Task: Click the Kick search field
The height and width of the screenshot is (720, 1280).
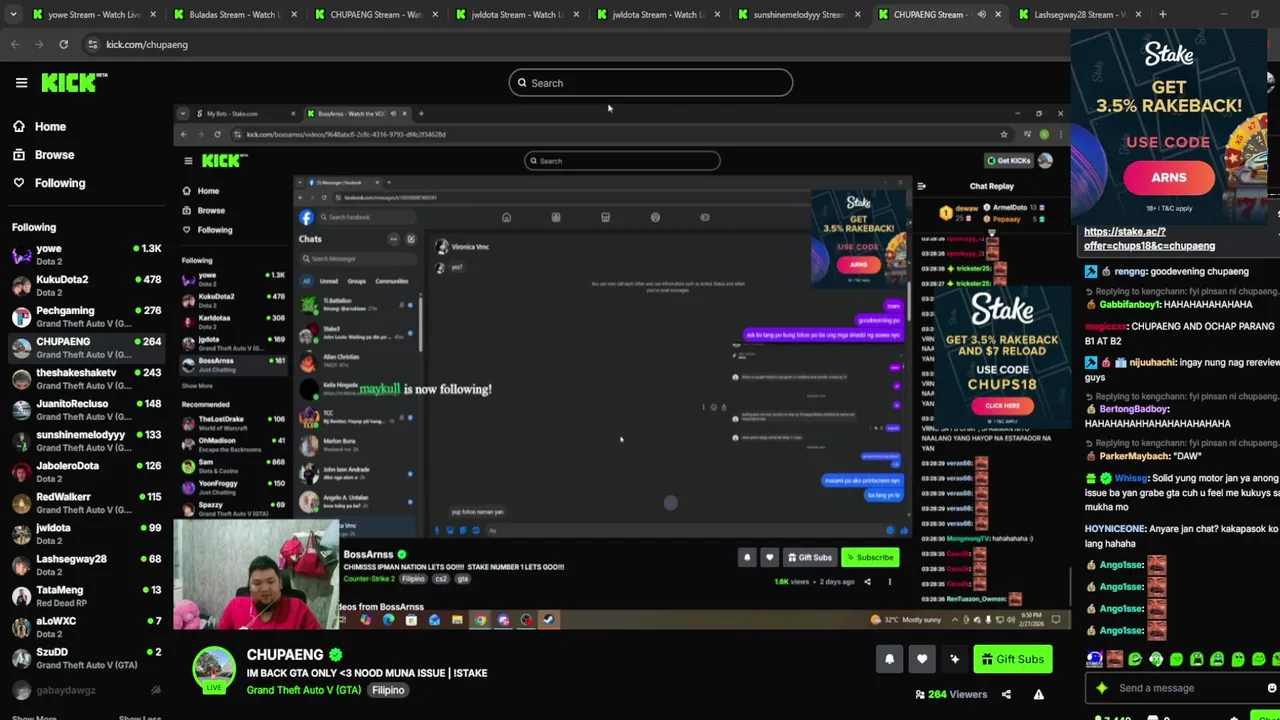Action: click(x=651, y=83)
